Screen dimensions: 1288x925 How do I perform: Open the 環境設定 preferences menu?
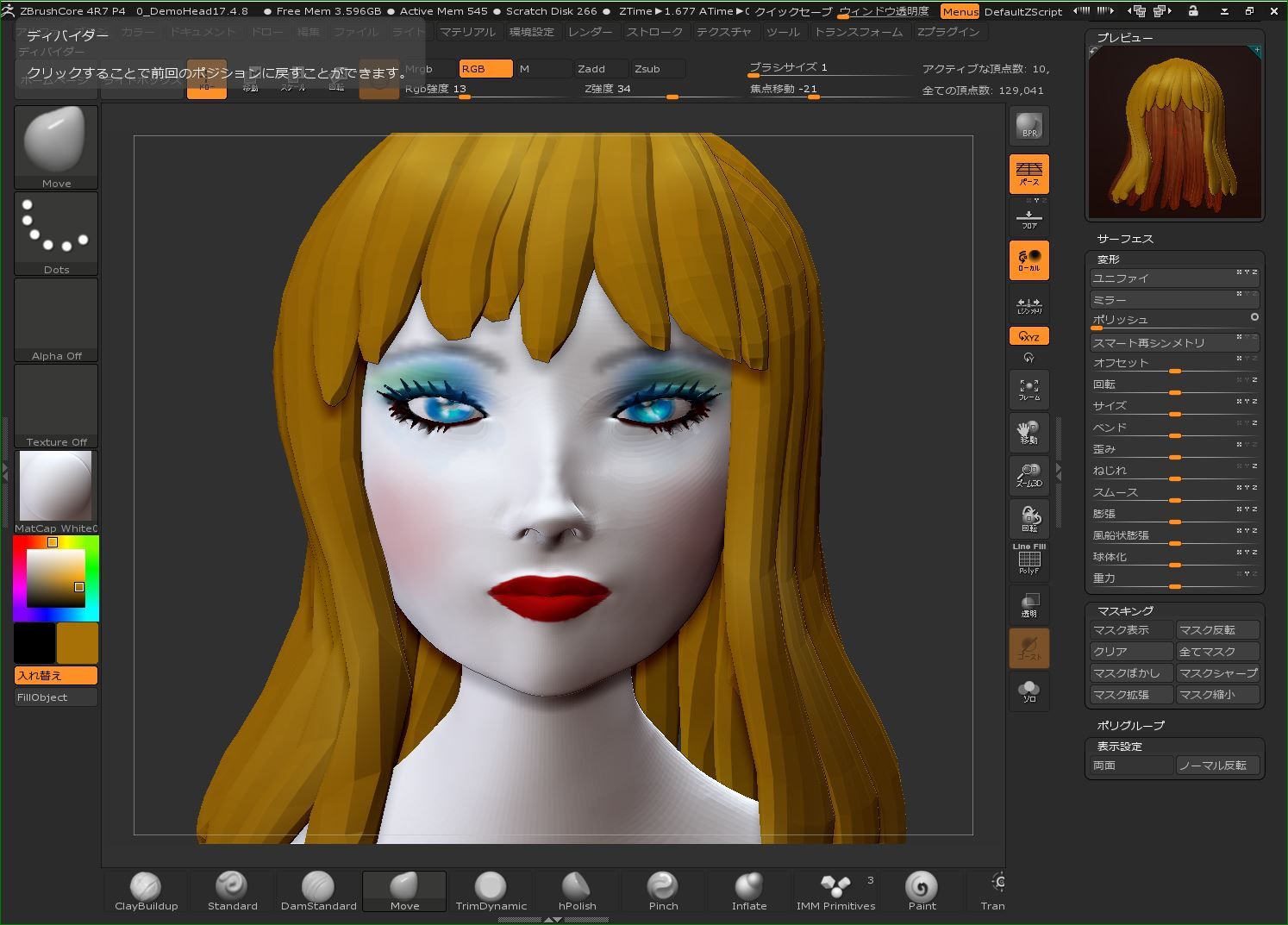531,32
